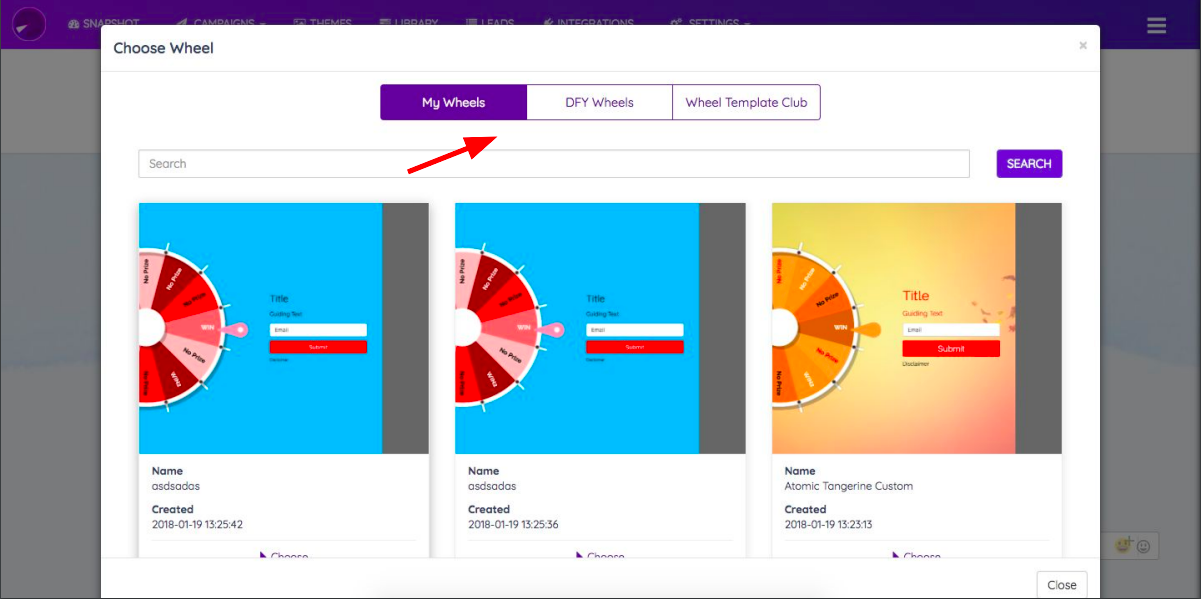
Task: Click the purple SEARCH button
Action: click(1029, 164)
